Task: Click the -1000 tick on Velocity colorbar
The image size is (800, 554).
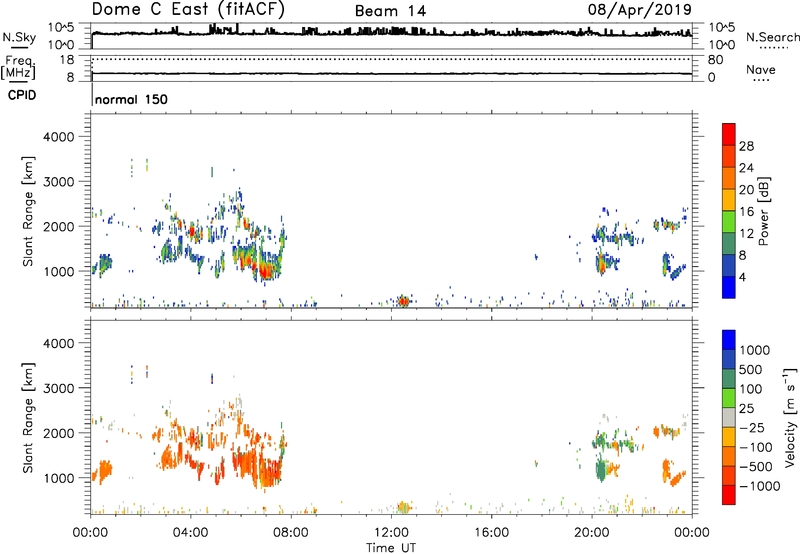Action: (x=759, y=486)
